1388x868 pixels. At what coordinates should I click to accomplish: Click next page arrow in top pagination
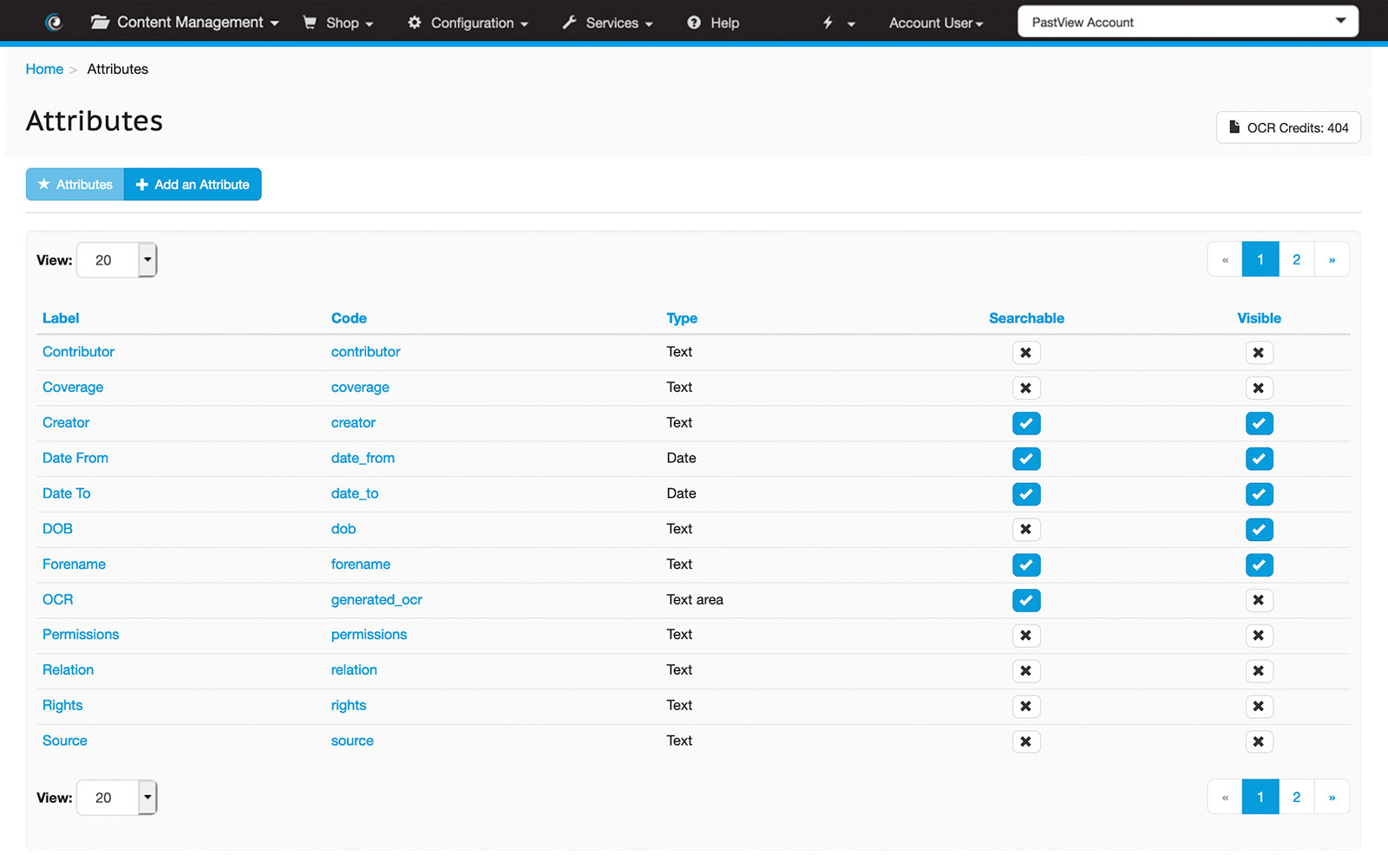1332,259
